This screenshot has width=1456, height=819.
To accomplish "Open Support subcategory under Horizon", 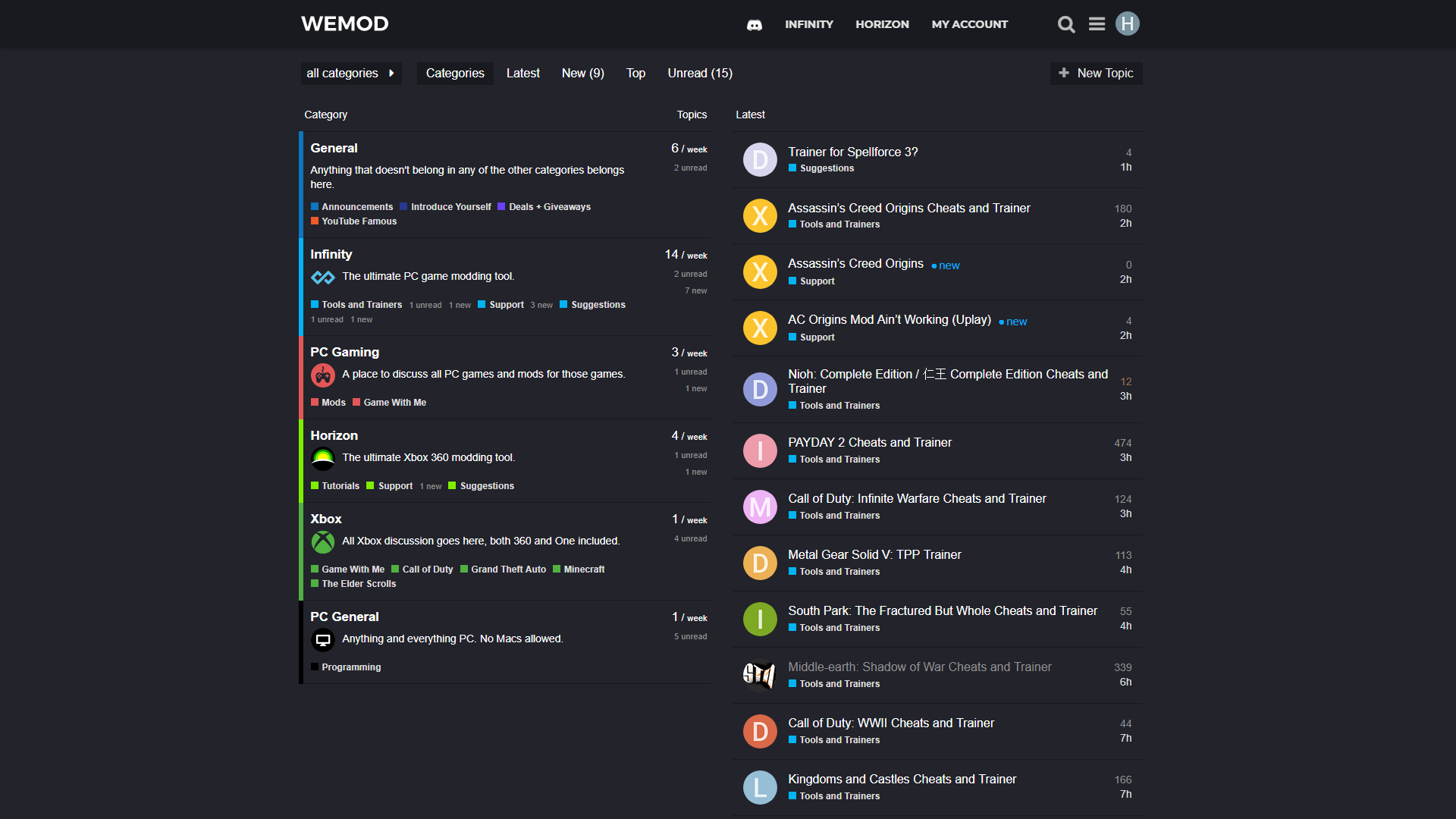I will click(x=390, y=486).
